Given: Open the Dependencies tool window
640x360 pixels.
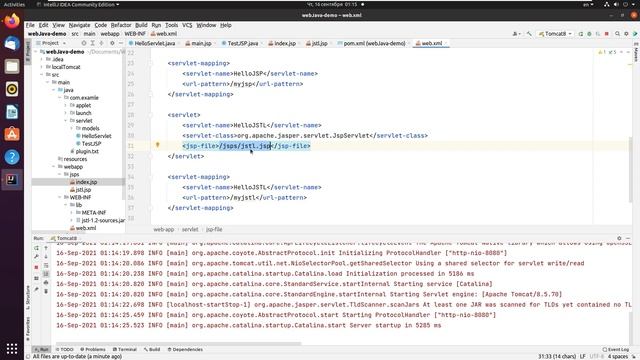Looking at the screenshot, I should 185,349.
